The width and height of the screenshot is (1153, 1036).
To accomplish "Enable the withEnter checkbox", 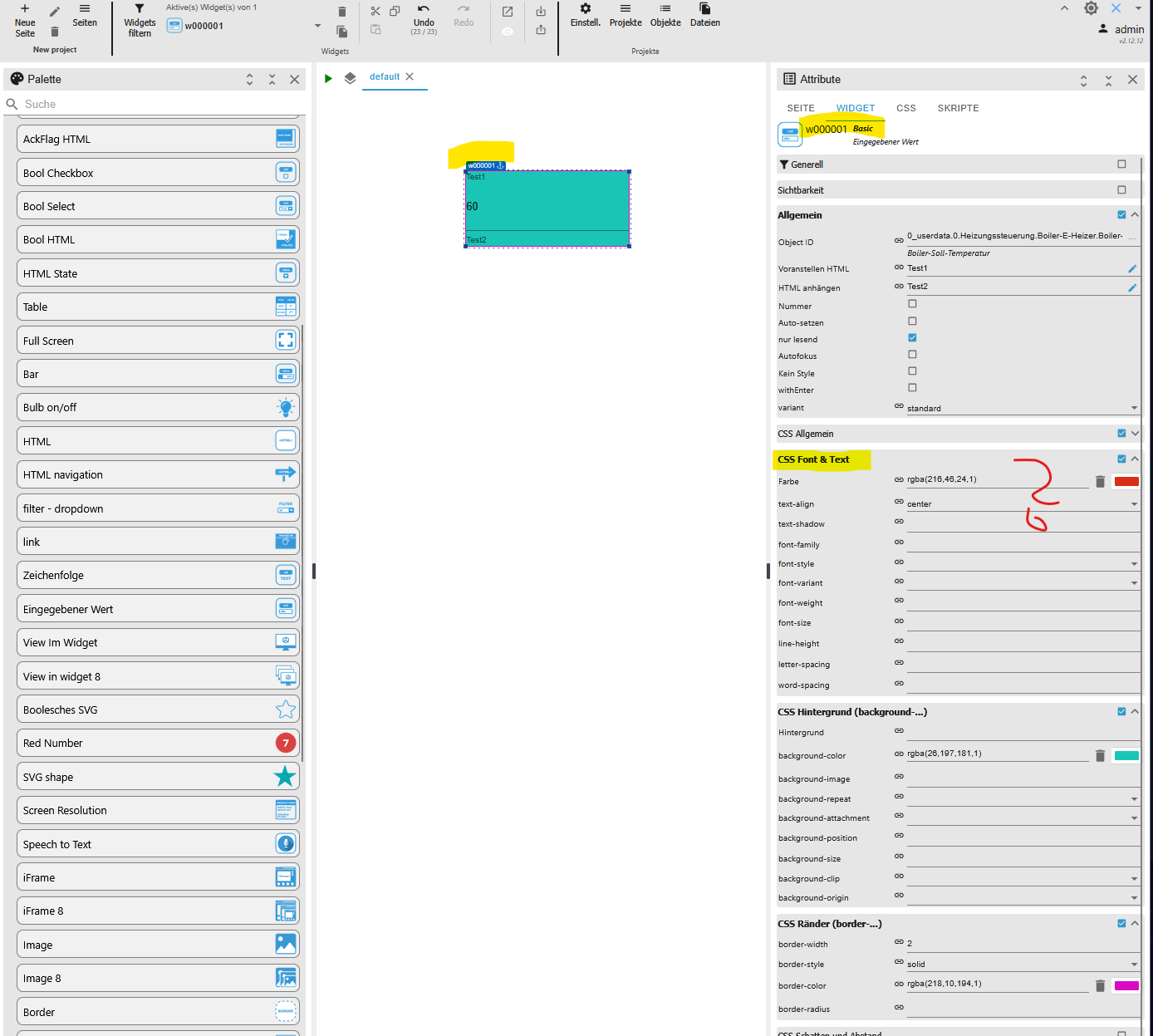I will point(912,387).
